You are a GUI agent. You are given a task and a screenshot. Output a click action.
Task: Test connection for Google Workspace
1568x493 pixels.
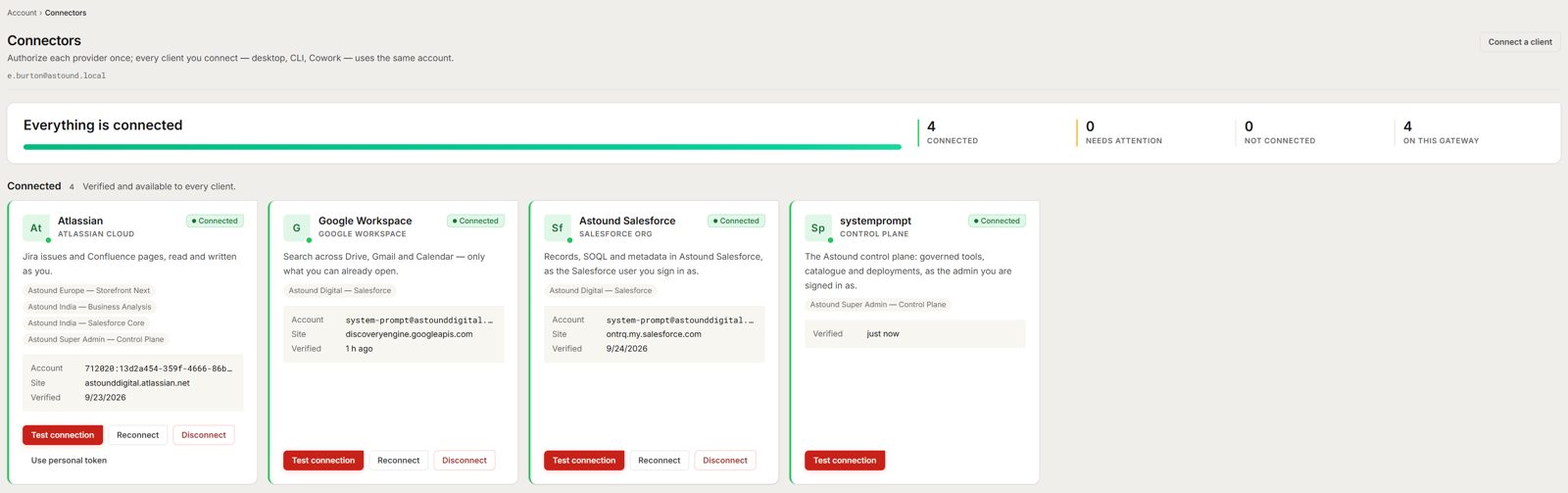pos(323,461)
